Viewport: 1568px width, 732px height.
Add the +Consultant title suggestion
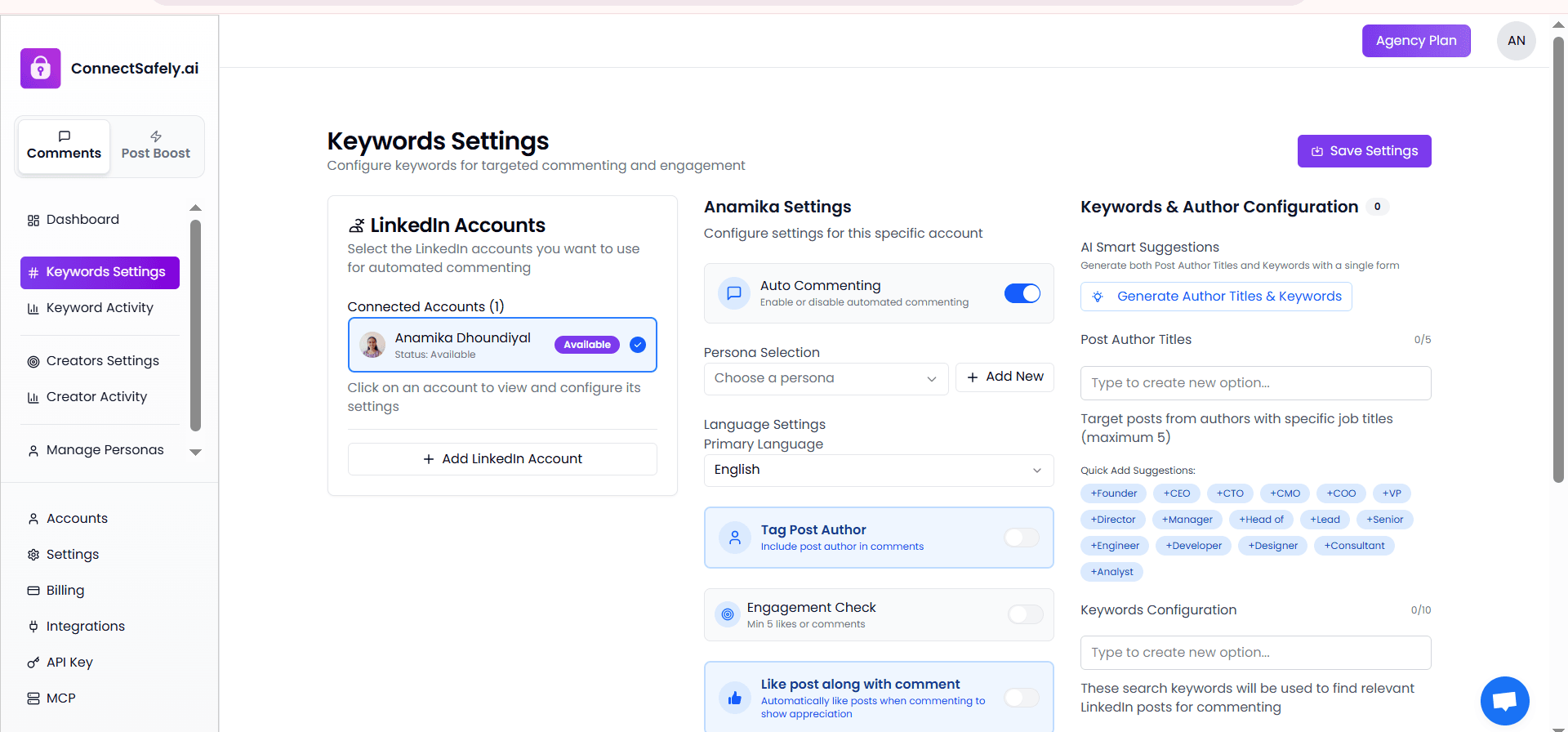(x=1355, y=546)
